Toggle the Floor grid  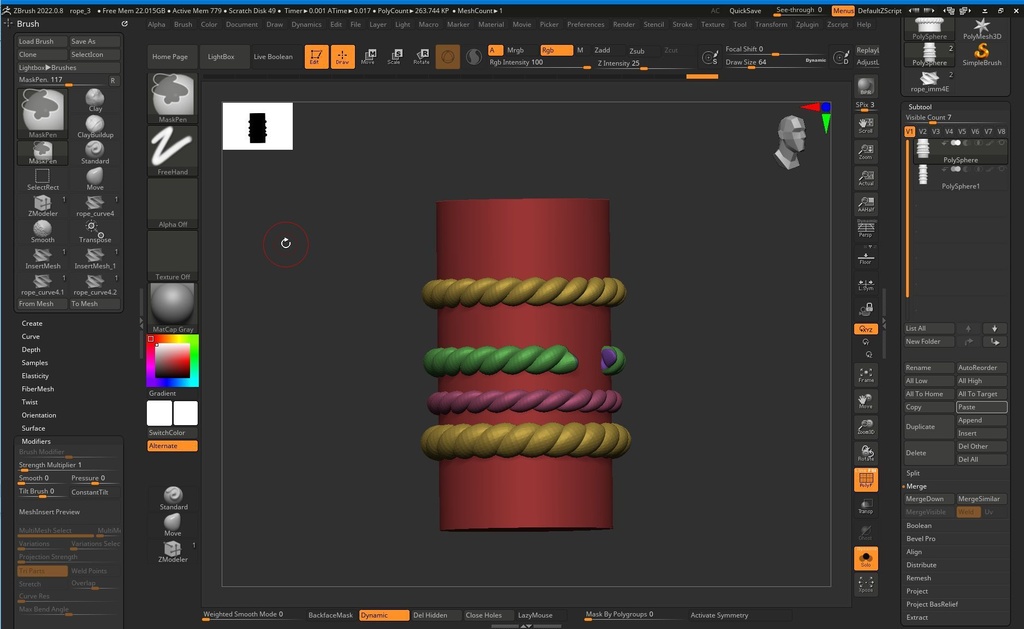tap(865, 257)
